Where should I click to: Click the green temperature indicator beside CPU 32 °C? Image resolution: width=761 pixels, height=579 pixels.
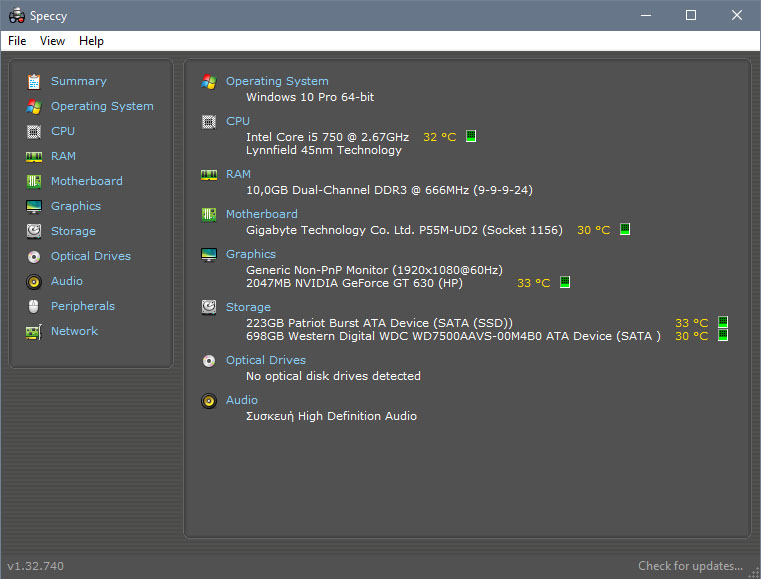pos(471,136)
